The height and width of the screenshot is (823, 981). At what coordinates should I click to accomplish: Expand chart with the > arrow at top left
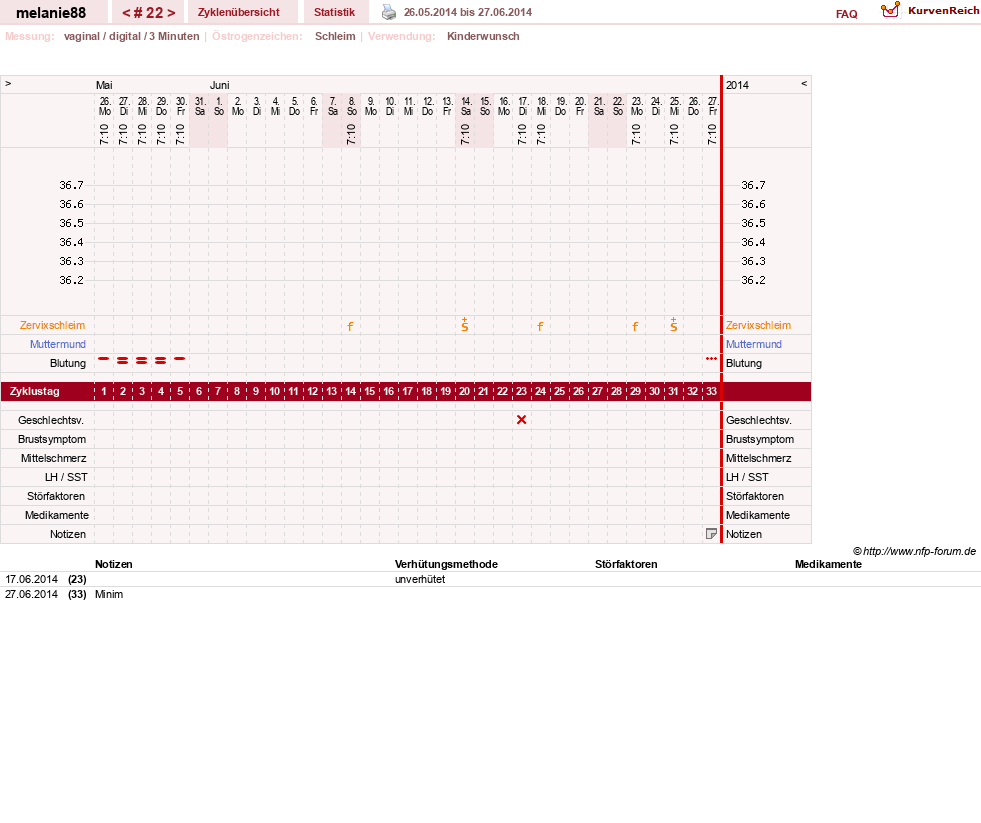pyautogui.click(x=8, y=83)
